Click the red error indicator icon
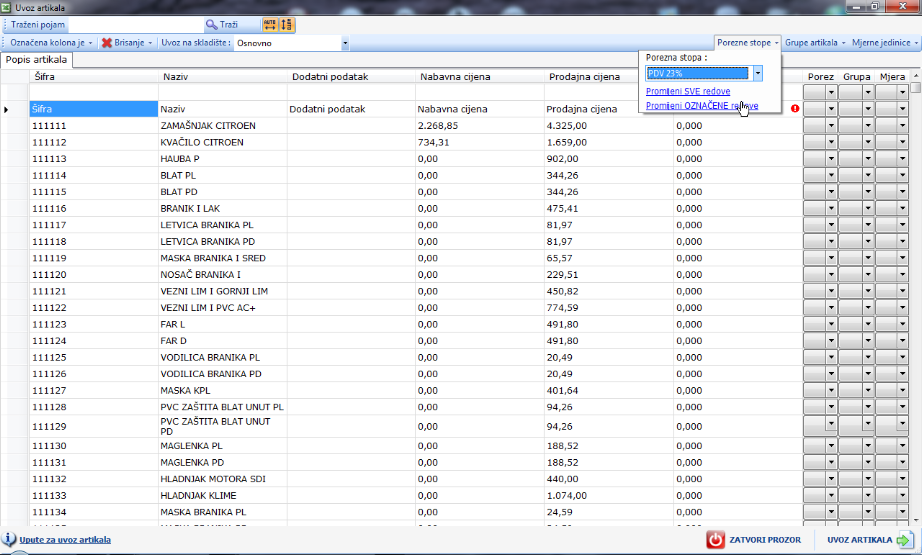Image resolution: width=922 pixels, height=555 pixels. click(795, 109)
